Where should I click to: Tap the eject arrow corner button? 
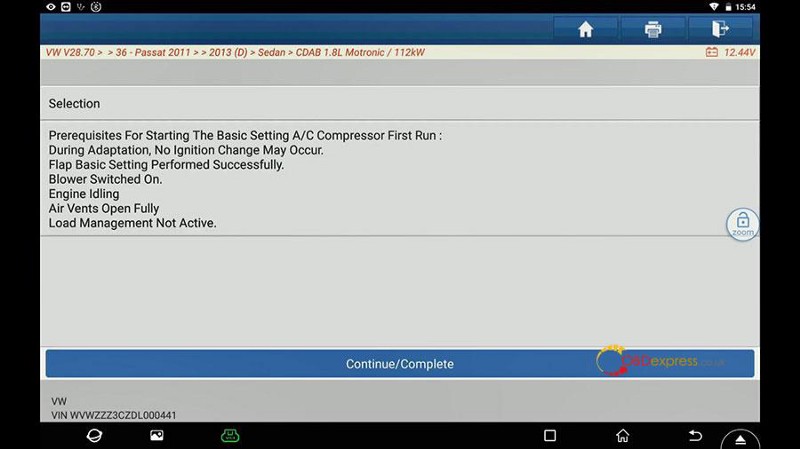click(x=740, y=439)
